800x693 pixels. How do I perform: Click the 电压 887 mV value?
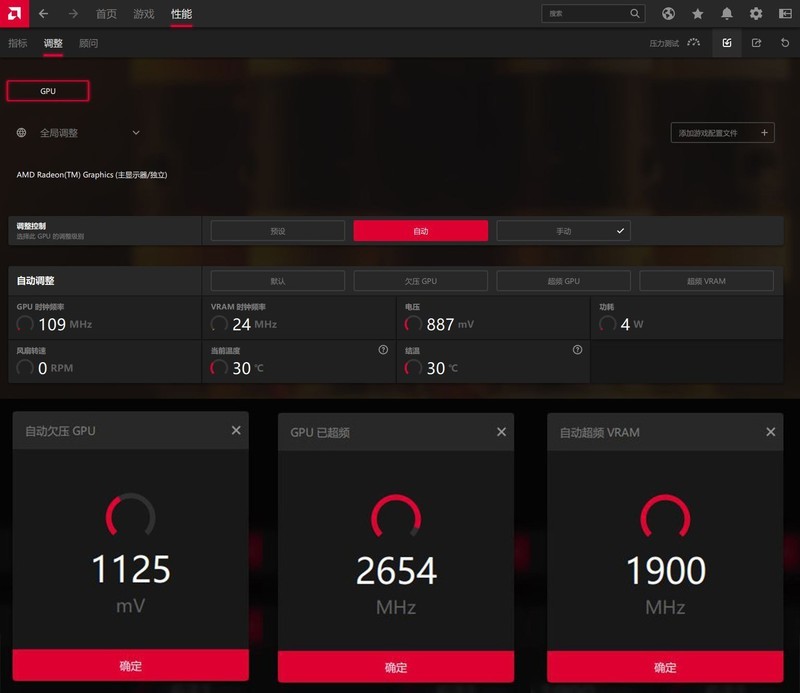coord(450,324)
